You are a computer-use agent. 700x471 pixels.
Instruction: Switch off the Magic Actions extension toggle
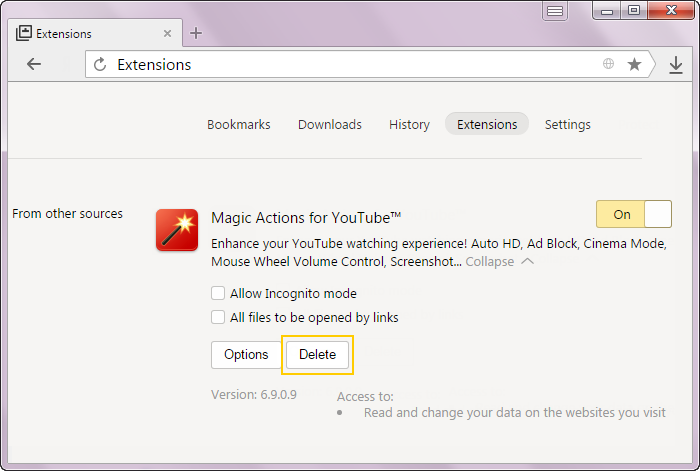tap(633, 214)
